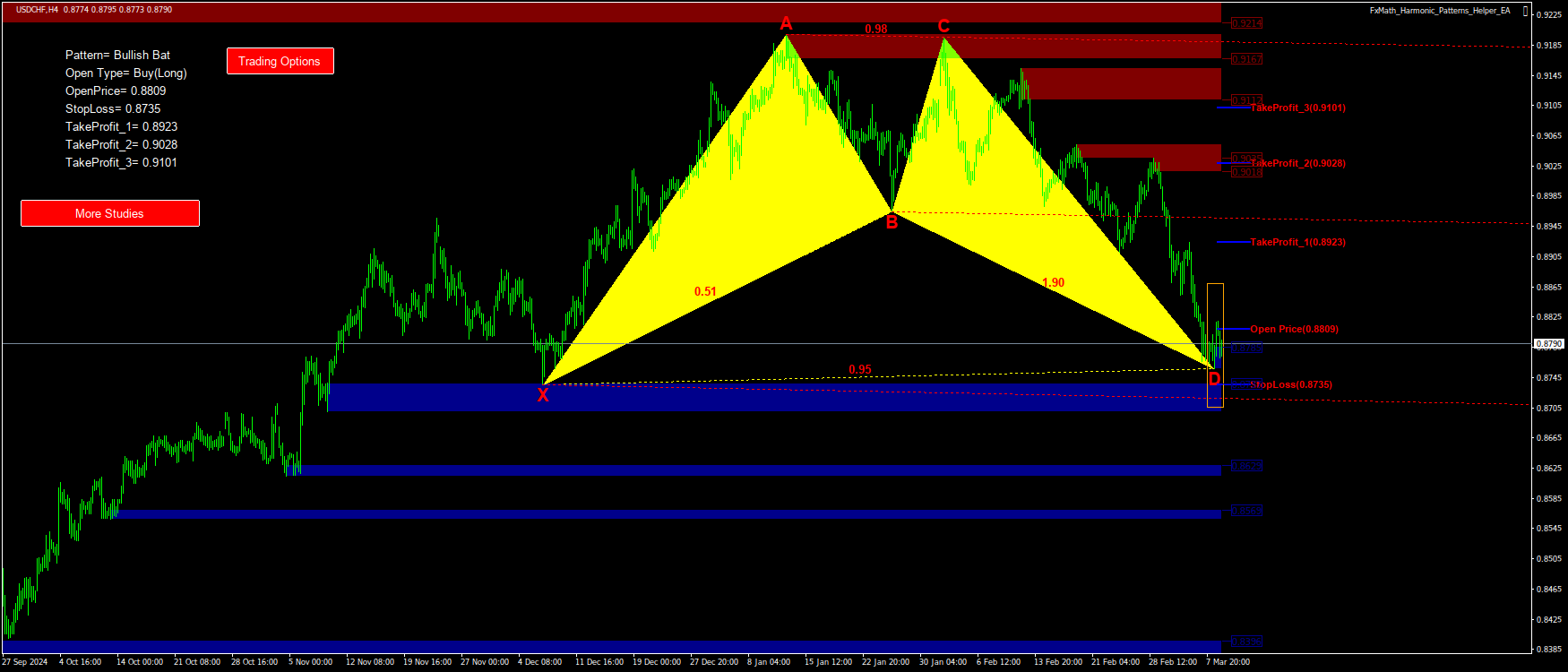Image resolution: width=1568 pixels, height=672 pixels.
Task: Select the red X pattern point marker
Action: 543,395
